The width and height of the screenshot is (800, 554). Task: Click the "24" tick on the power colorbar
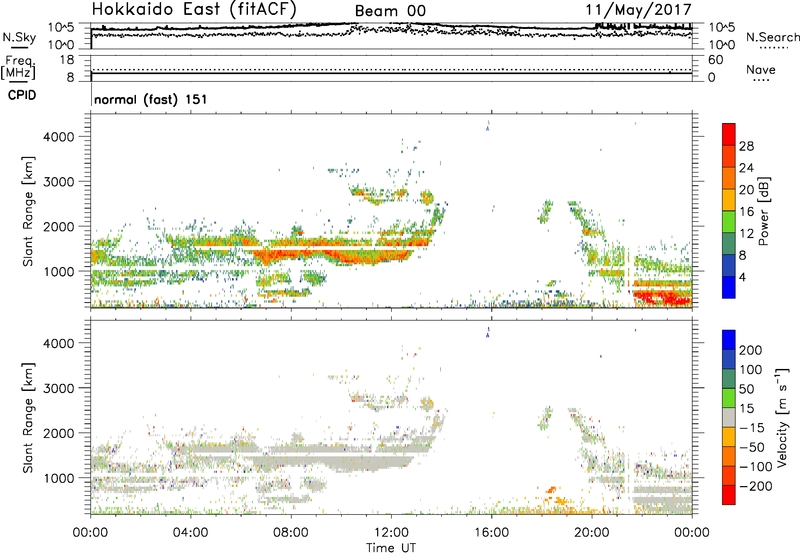pyautogui.click(x=746, y=168)
